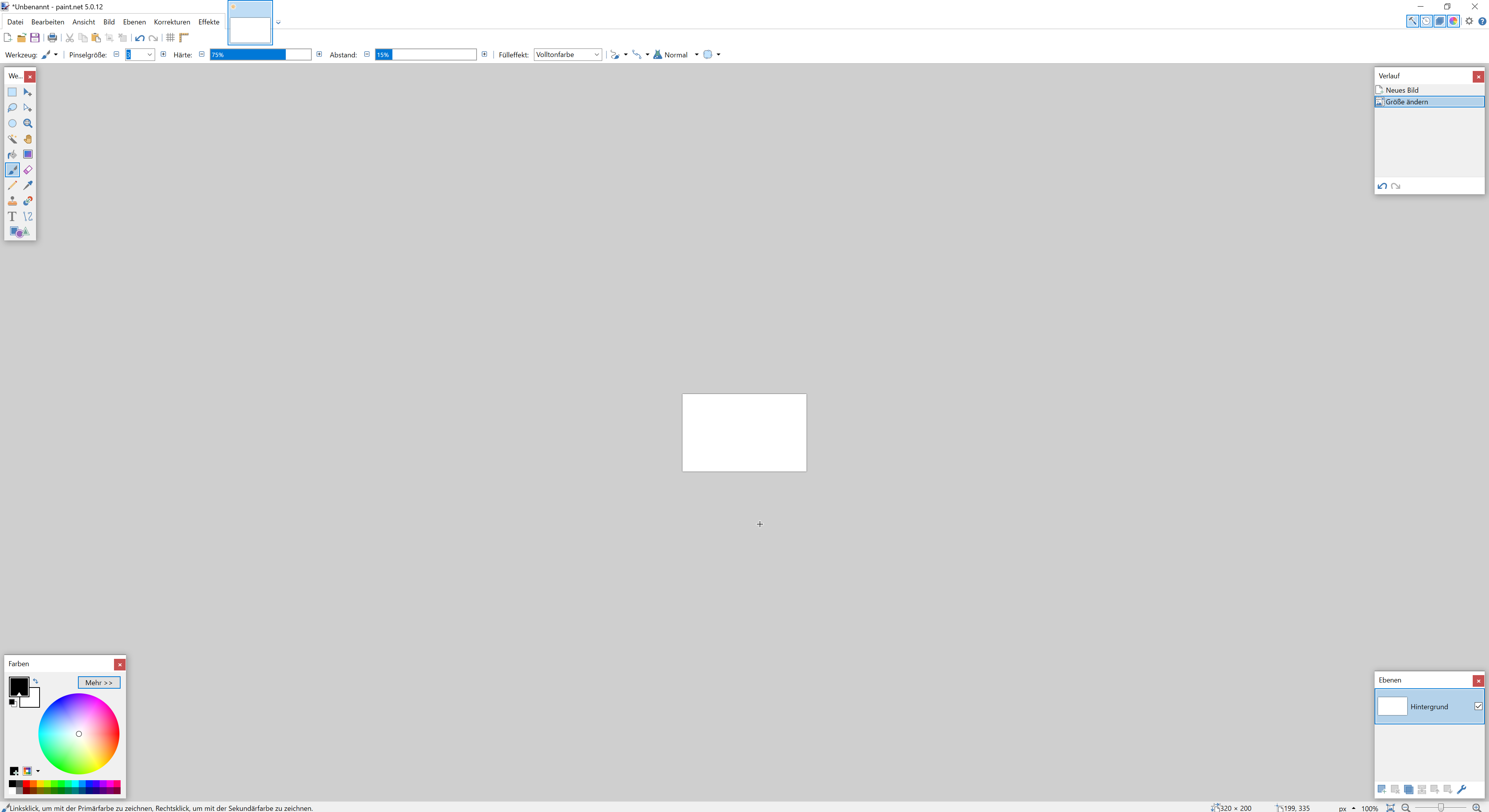Click the Härte hardness slider bar
The height and width of the screenshot is (812, 1489).
260,54
